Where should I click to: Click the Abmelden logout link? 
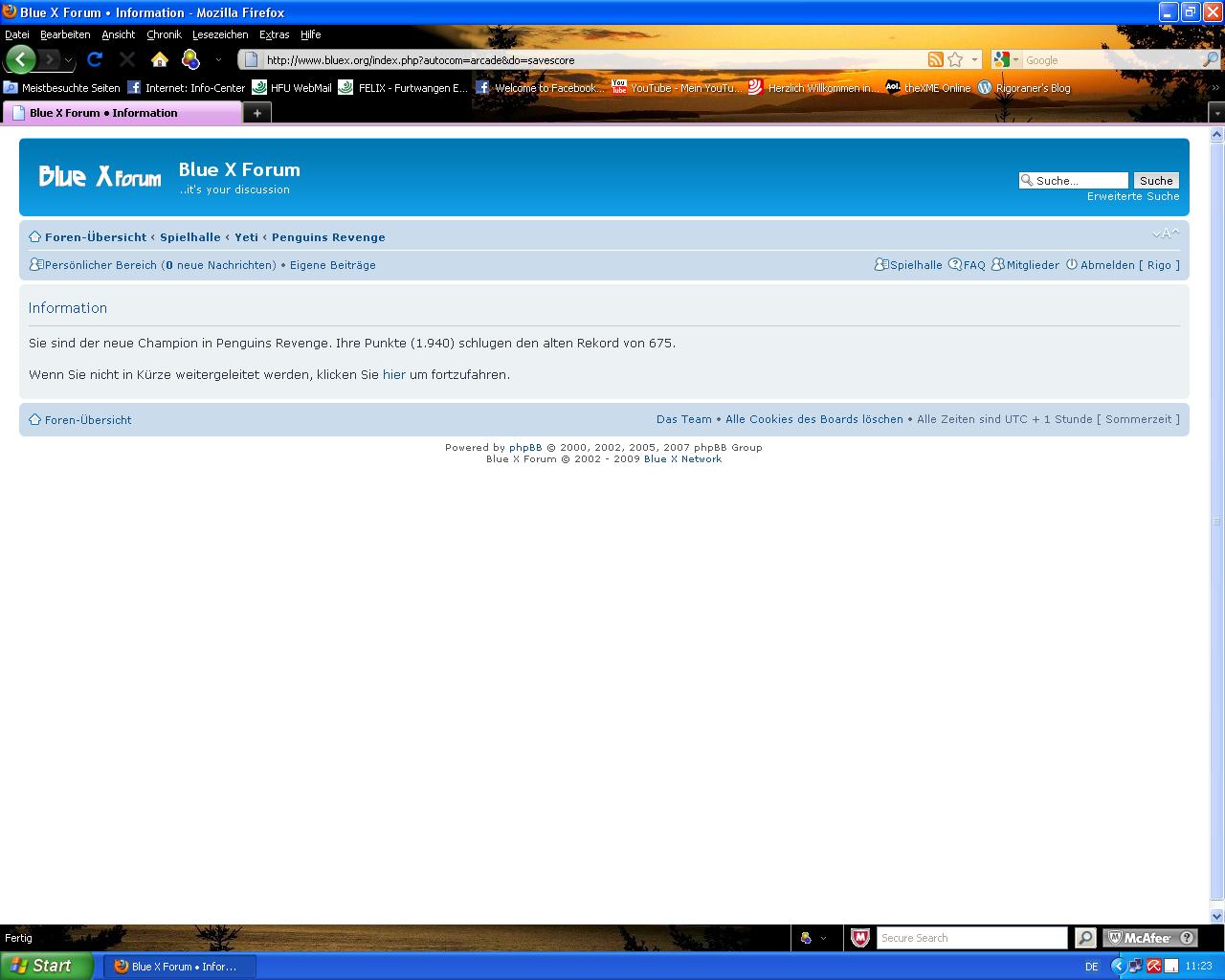click(x=1107, y=265)
